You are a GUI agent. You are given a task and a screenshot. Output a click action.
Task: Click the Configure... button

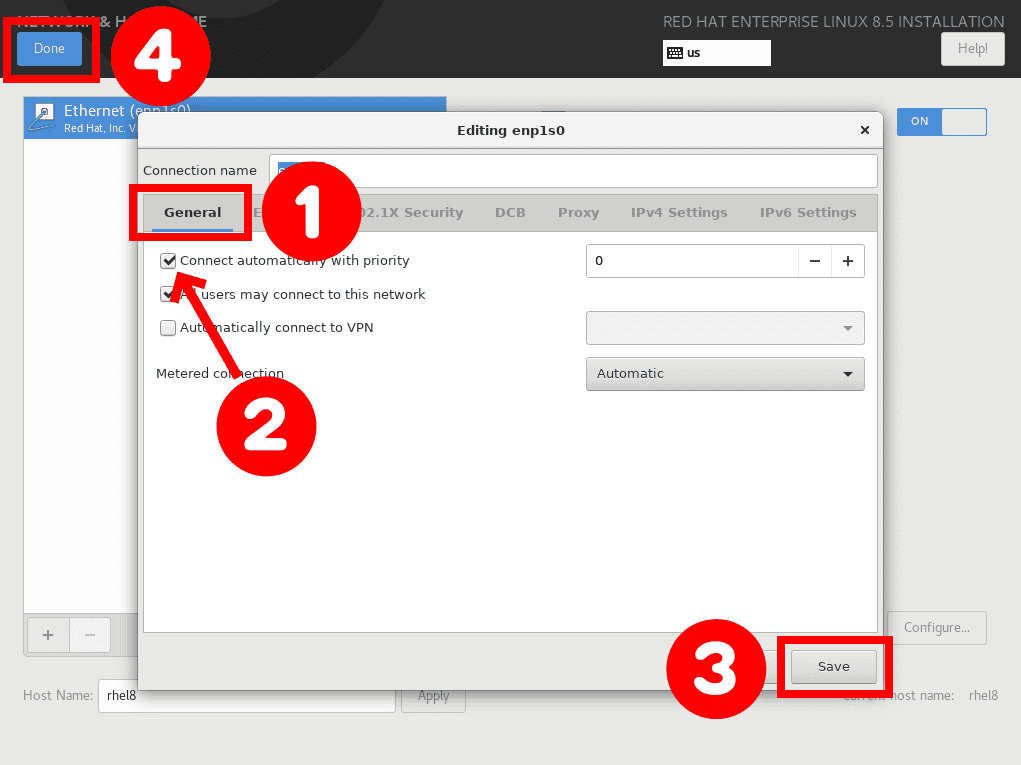pos(936,628)
